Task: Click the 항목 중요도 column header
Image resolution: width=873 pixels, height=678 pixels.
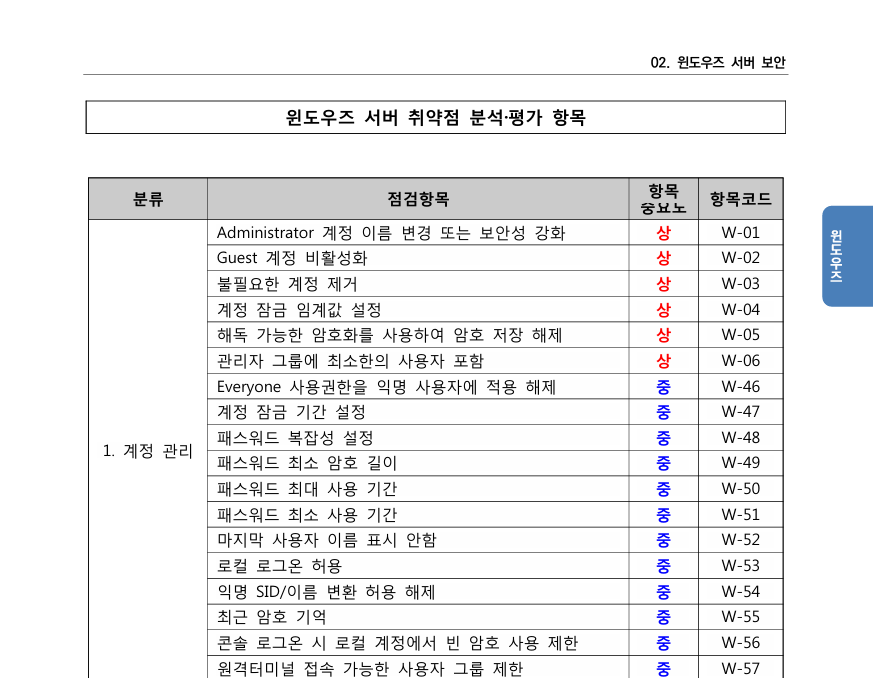Action: pyautogui.click(x=663, y=199)
